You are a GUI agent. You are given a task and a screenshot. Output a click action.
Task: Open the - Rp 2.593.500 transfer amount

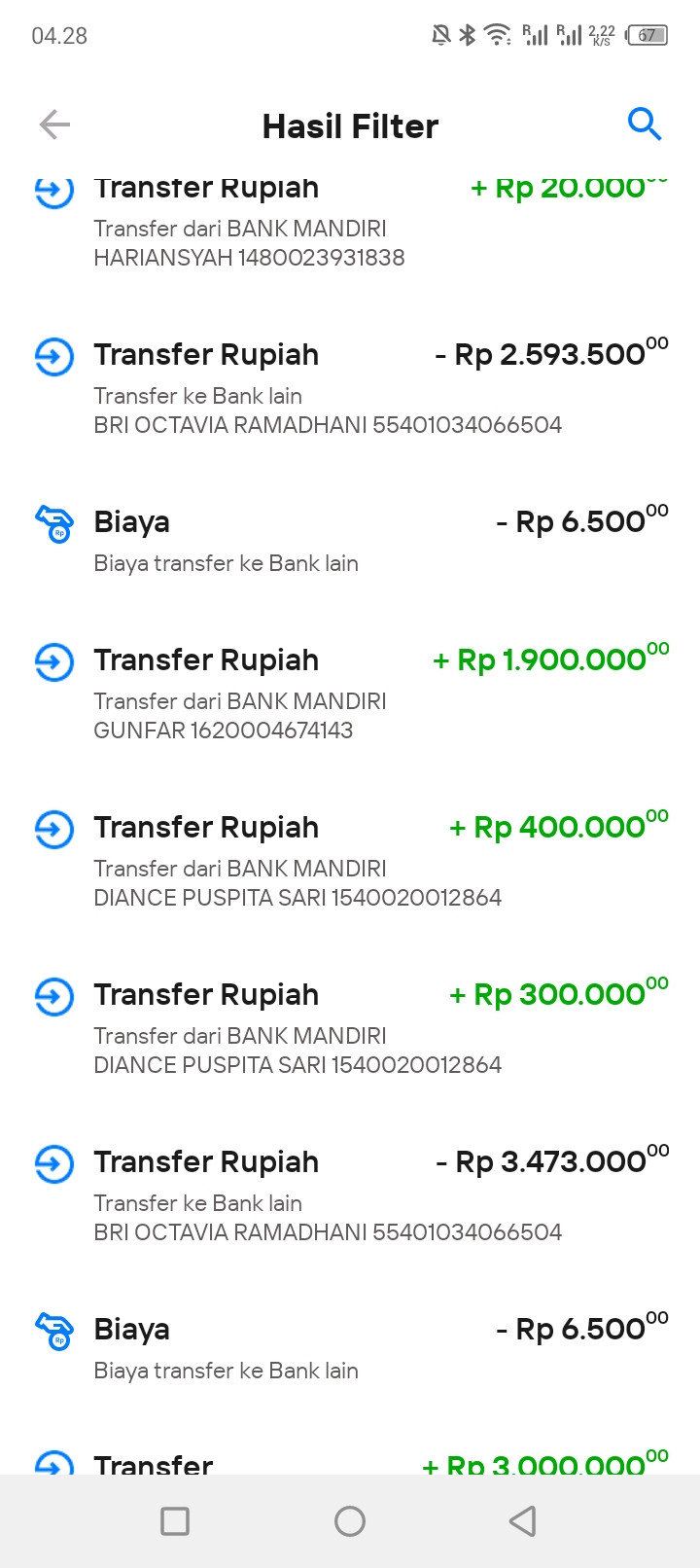pos(552,354)
